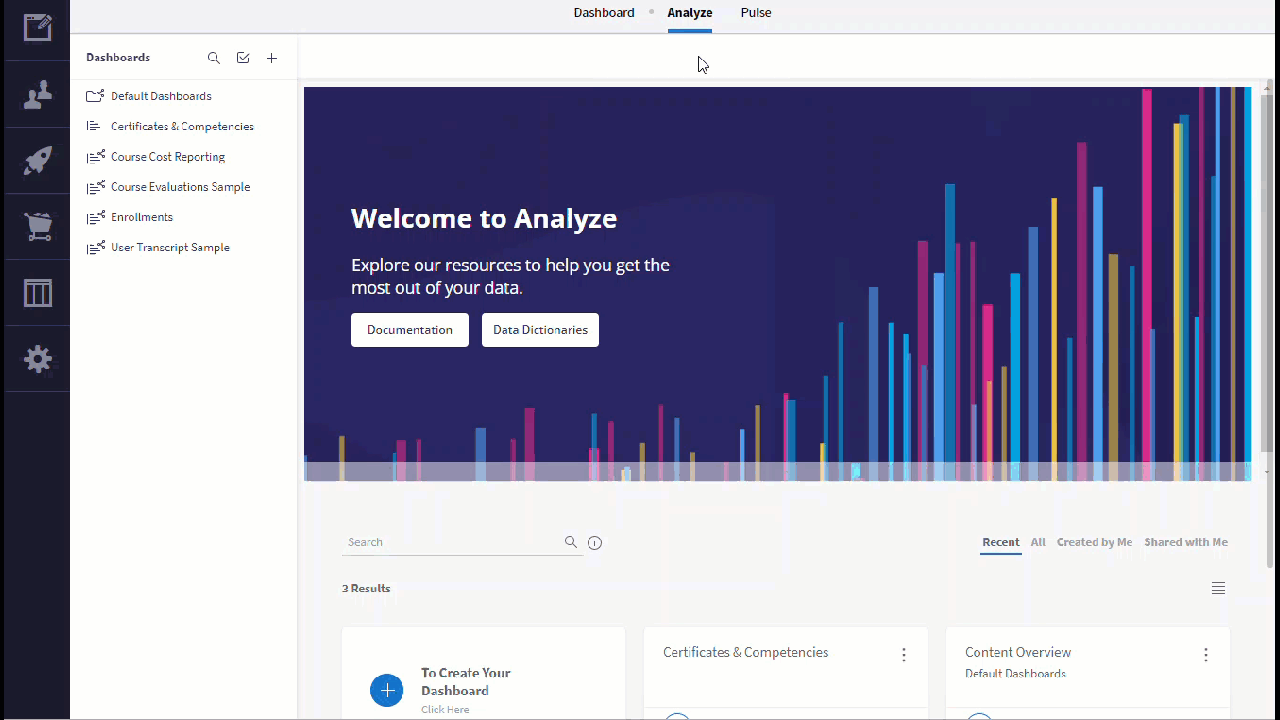Image resolution: width=1280 pixels, height=720 pixels.
Task: Click the icon beside User Transcript Sample
Action: point(95,247)
